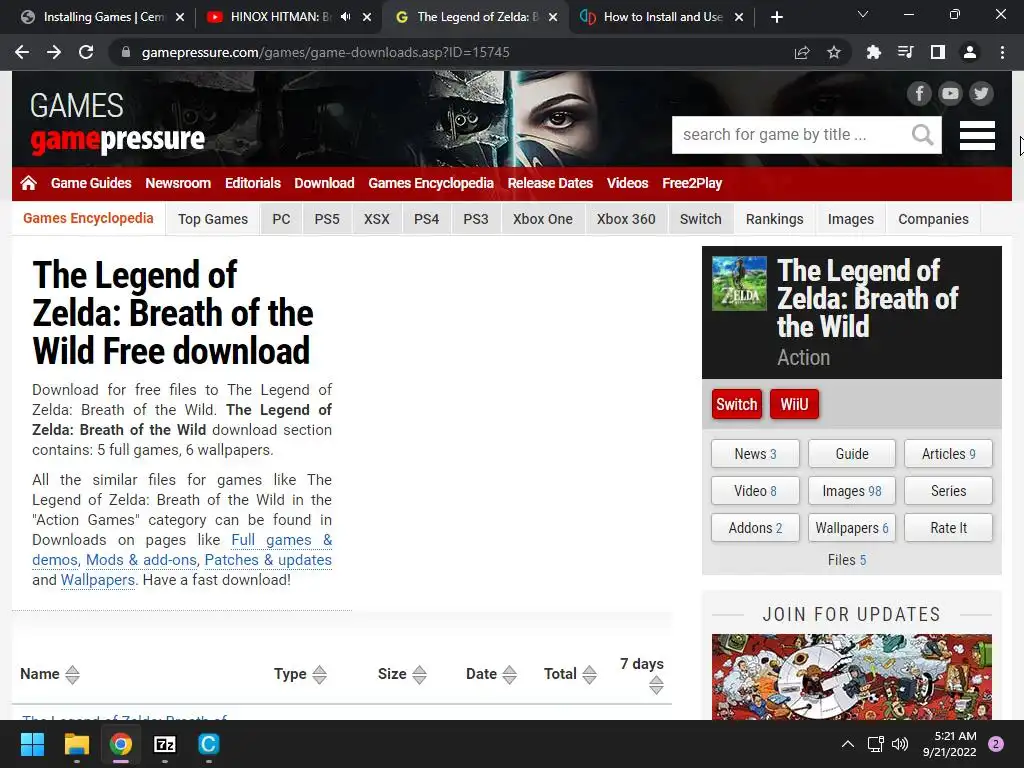Open gamepressure YouTube channel icon

coord(950,94)
